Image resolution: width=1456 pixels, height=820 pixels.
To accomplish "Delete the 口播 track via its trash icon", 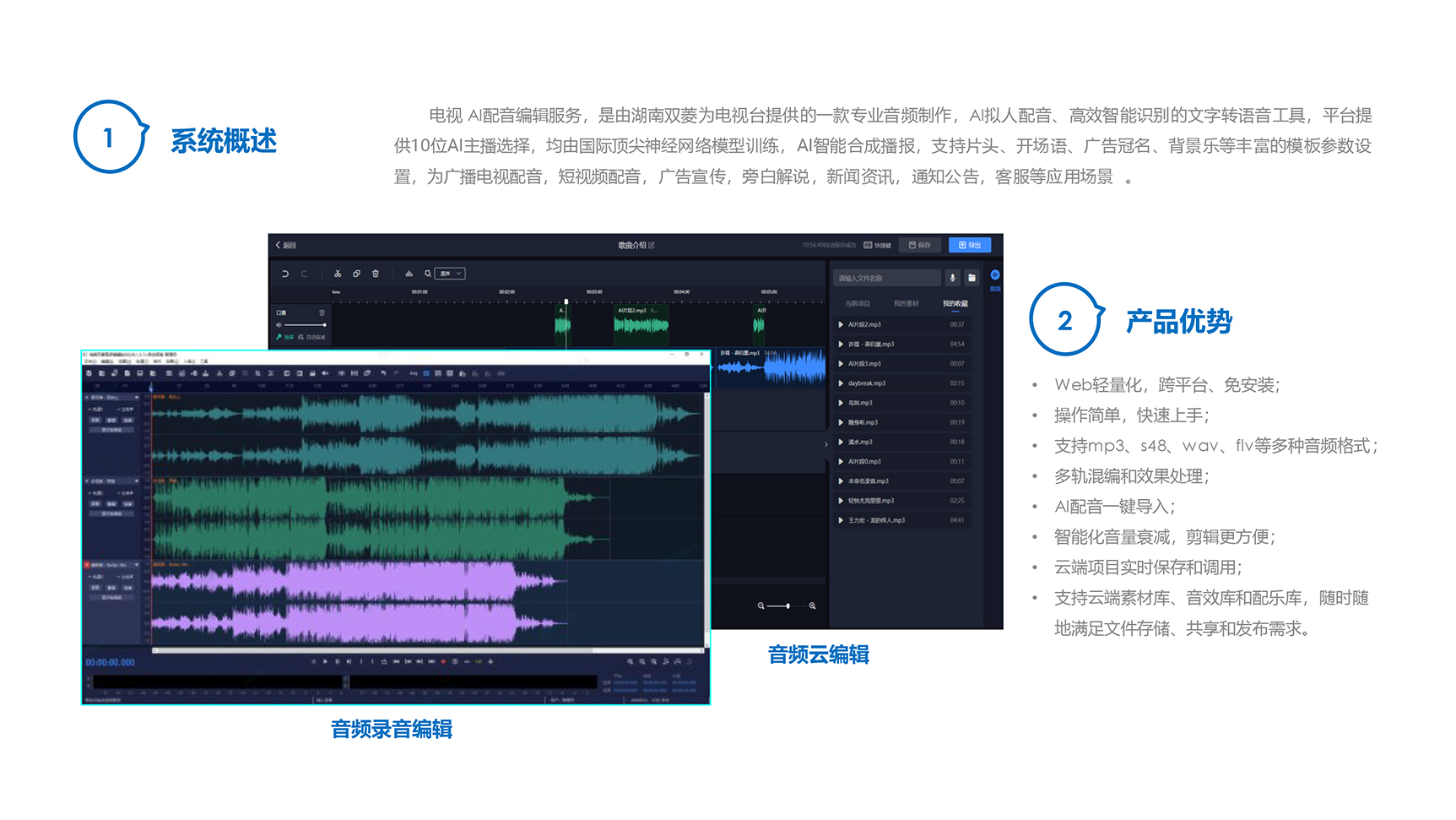I will 322,312.
